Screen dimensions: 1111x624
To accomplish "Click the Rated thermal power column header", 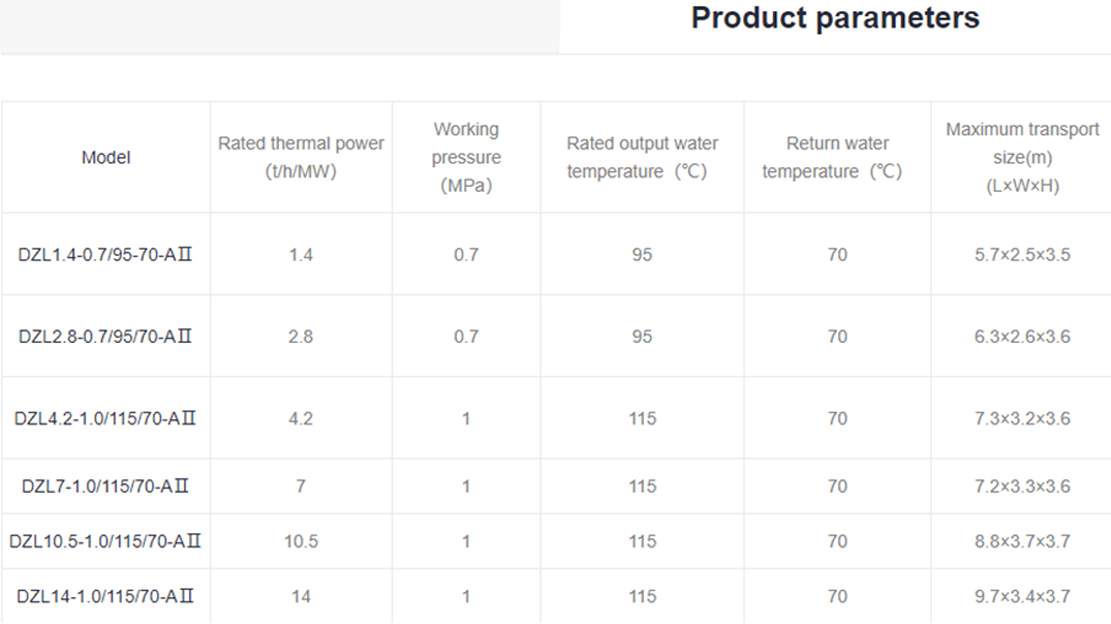I will [301, 157].
